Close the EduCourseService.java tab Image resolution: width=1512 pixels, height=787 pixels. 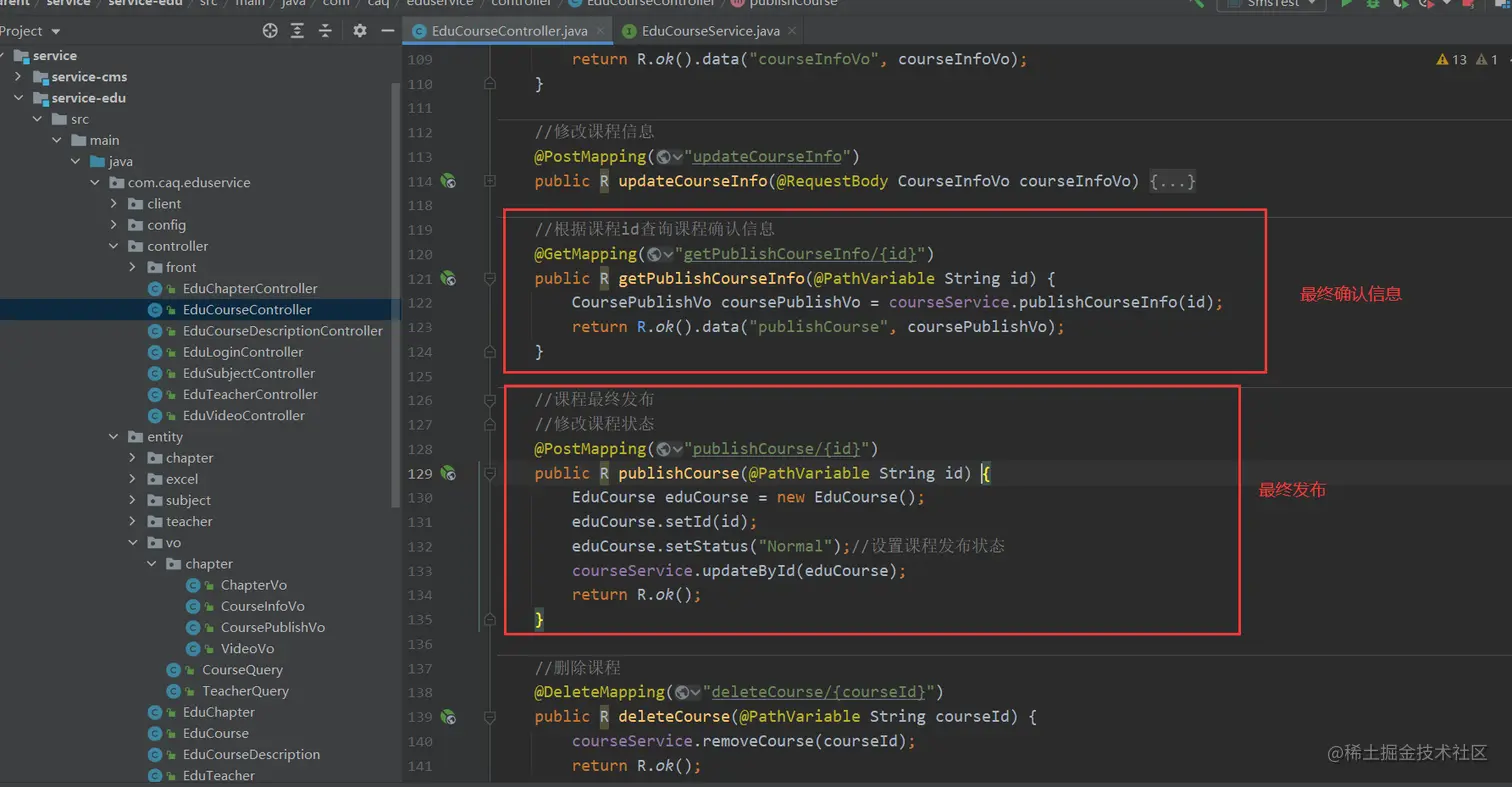coord(793,32)
